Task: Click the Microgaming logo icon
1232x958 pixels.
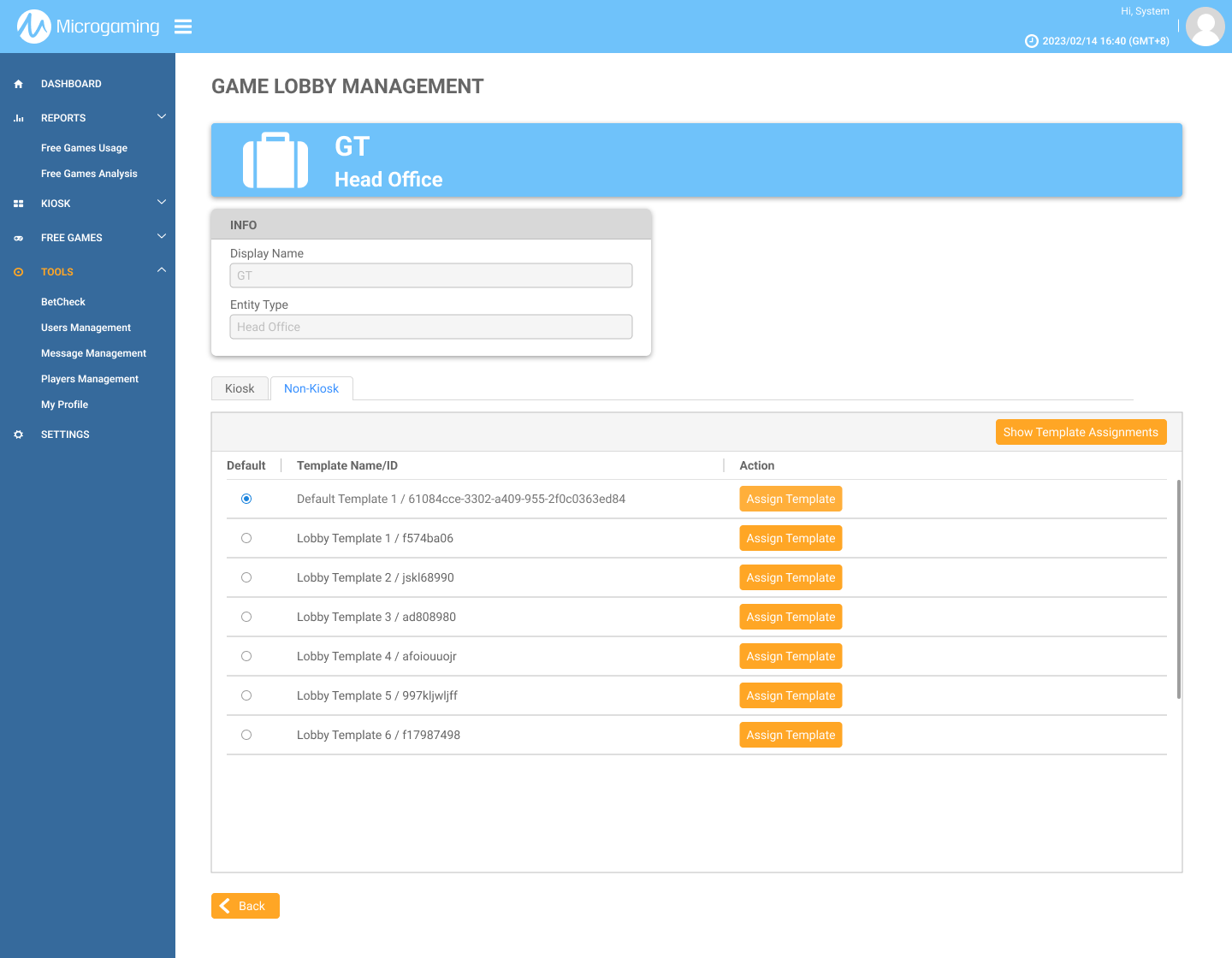Action: click(34, 27)
